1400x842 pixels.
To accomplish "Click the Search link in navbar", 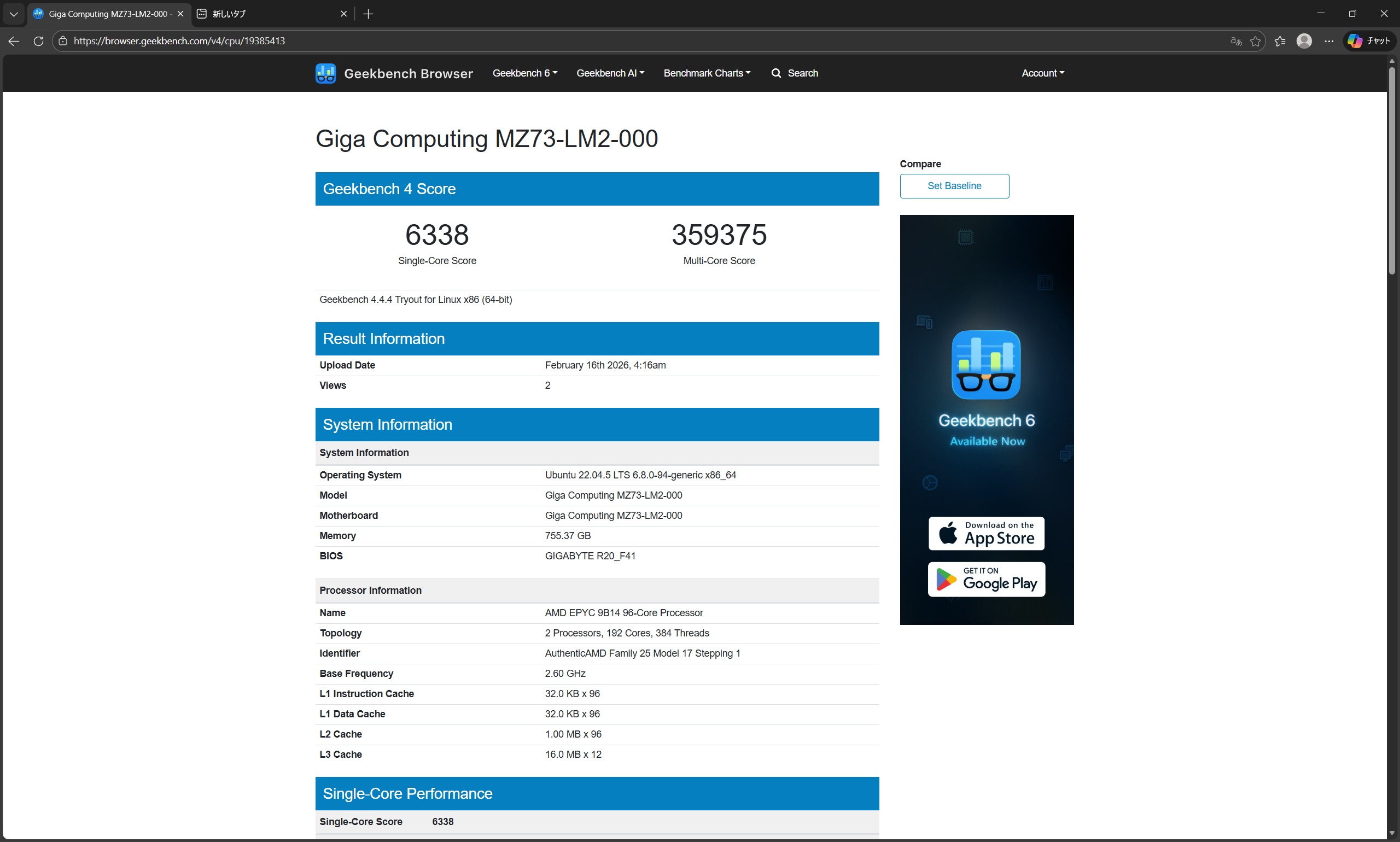I will (x=795, y=73).
